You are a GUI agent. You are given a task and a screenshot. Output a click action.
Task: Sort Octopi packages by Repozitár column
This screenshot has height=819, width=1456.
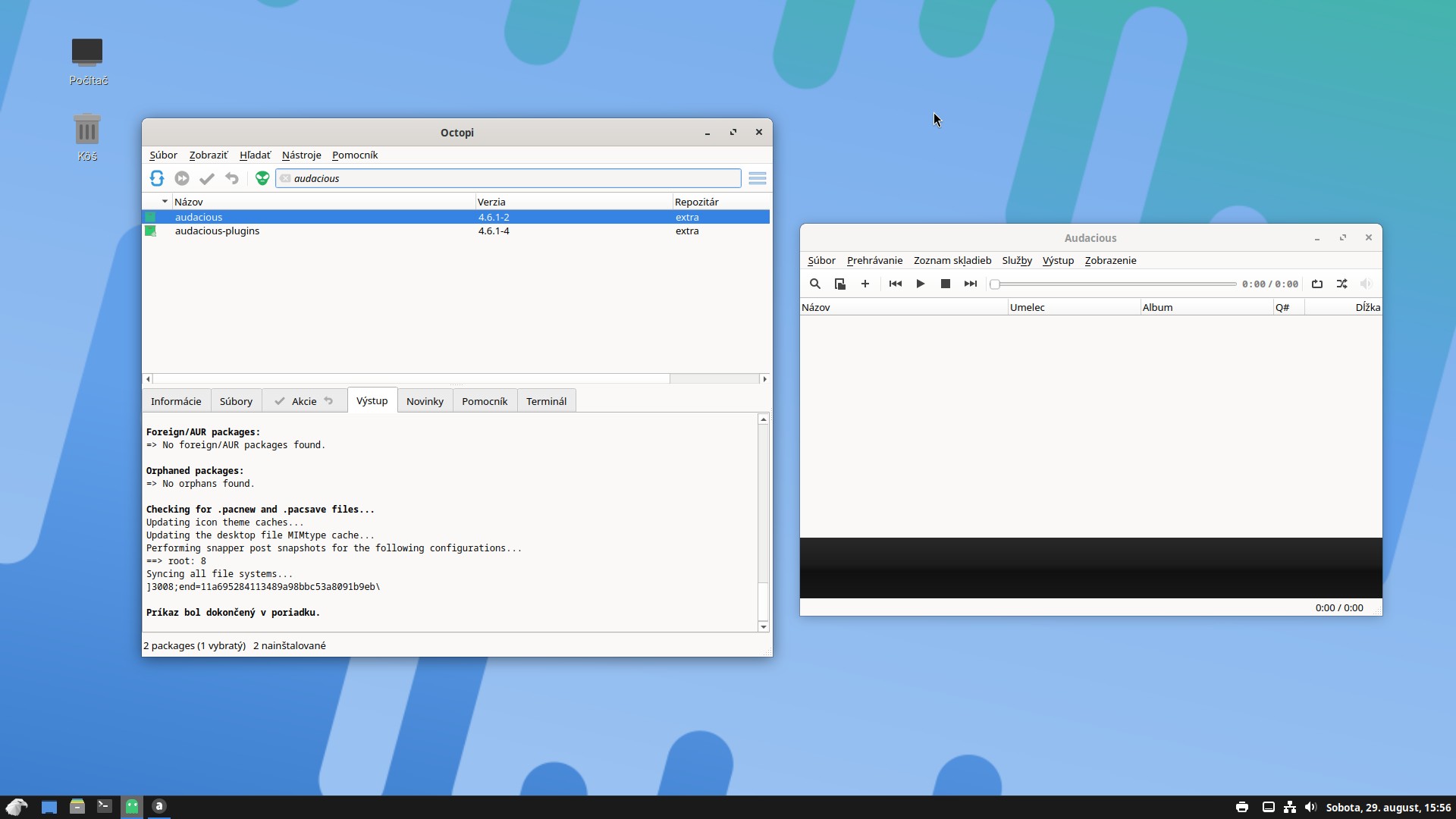[720, 202]
